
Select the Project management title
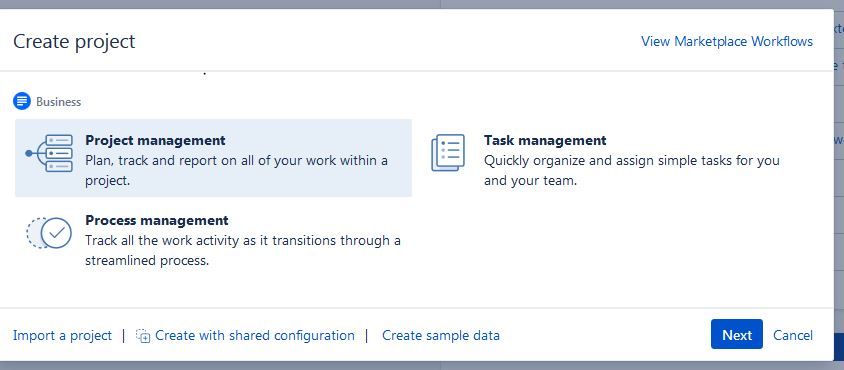point(155,141)
